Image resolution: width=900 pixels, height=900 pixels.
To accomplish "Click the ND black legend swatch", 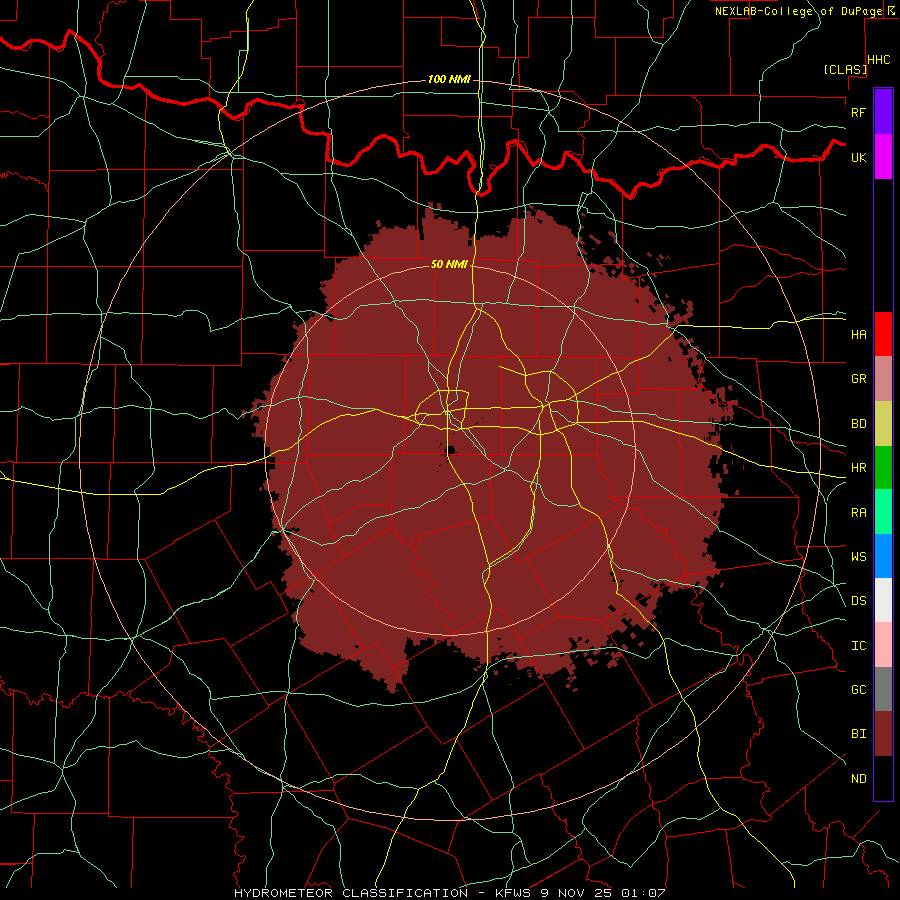I will [x=883, y=778].
